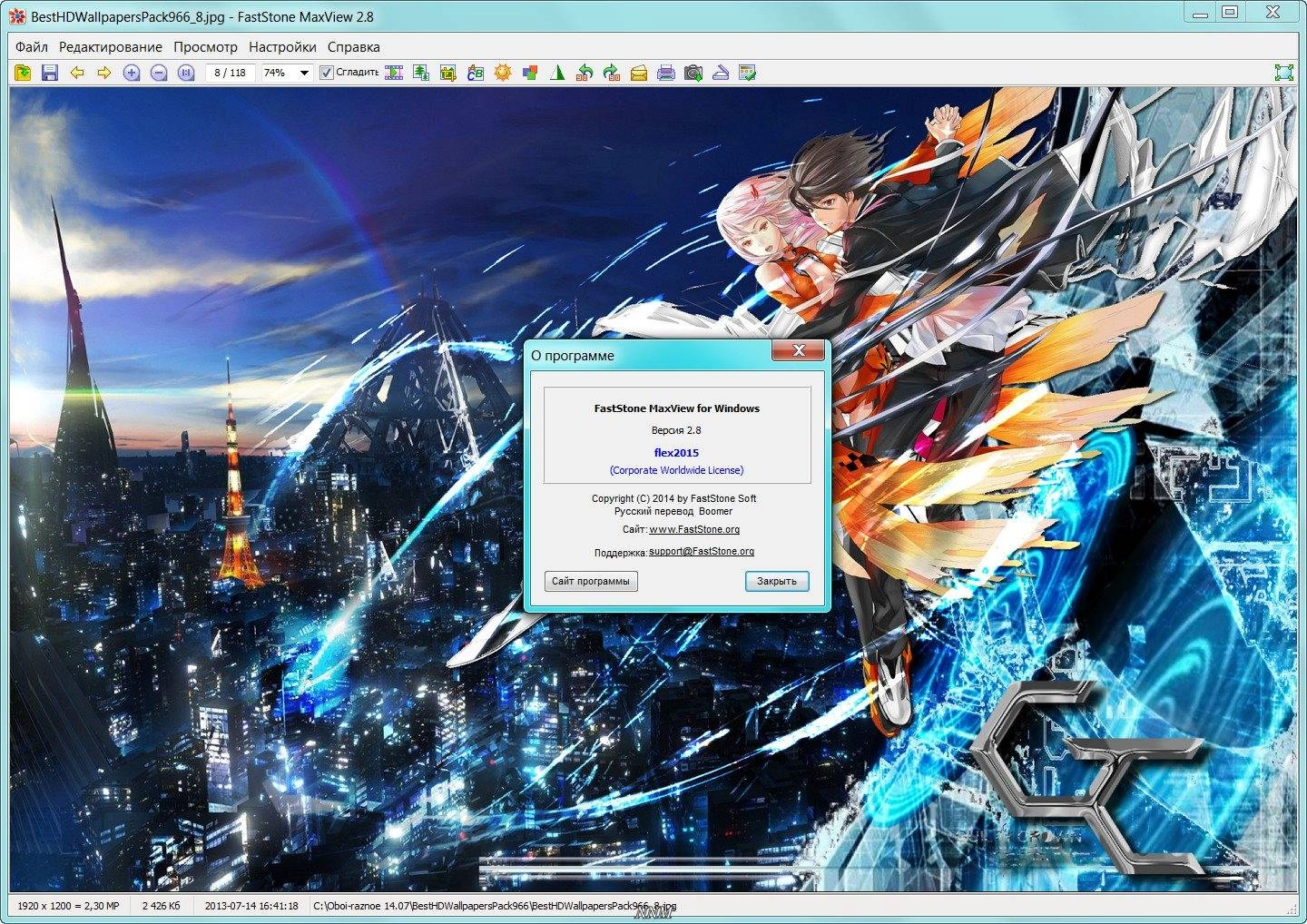Click the printer icon
1307x924 pixels.
(666, 73)
